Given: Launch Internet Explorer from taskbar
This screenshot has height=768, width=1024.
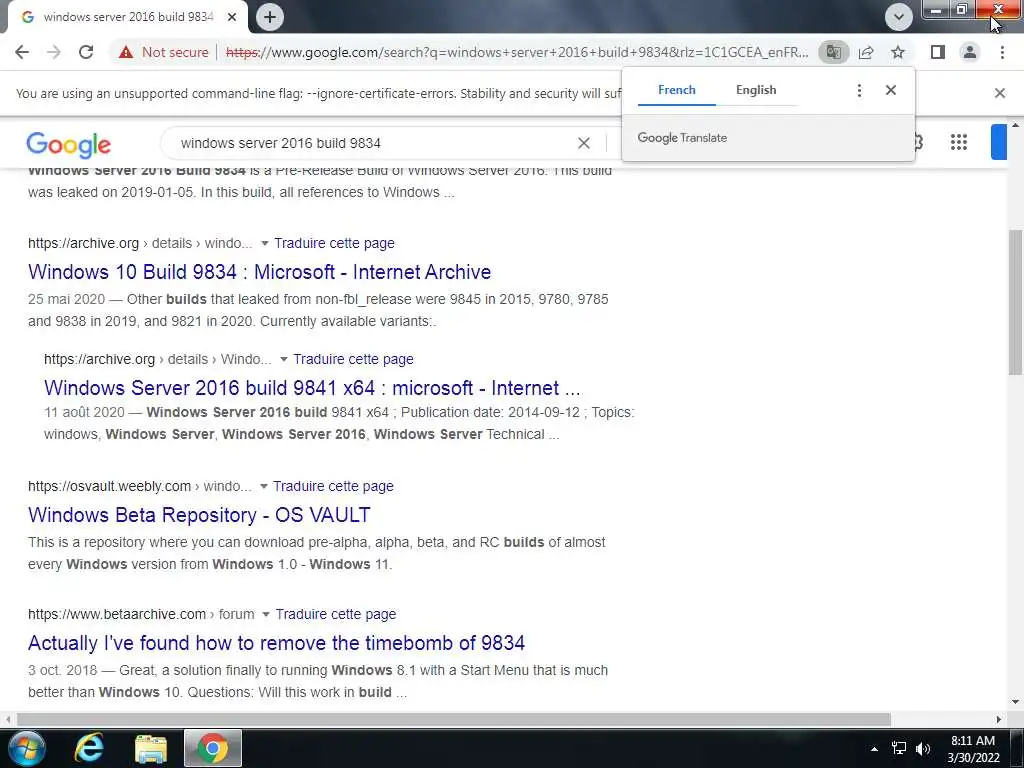Looking at the screenshot, I should [x=89, y=748].
